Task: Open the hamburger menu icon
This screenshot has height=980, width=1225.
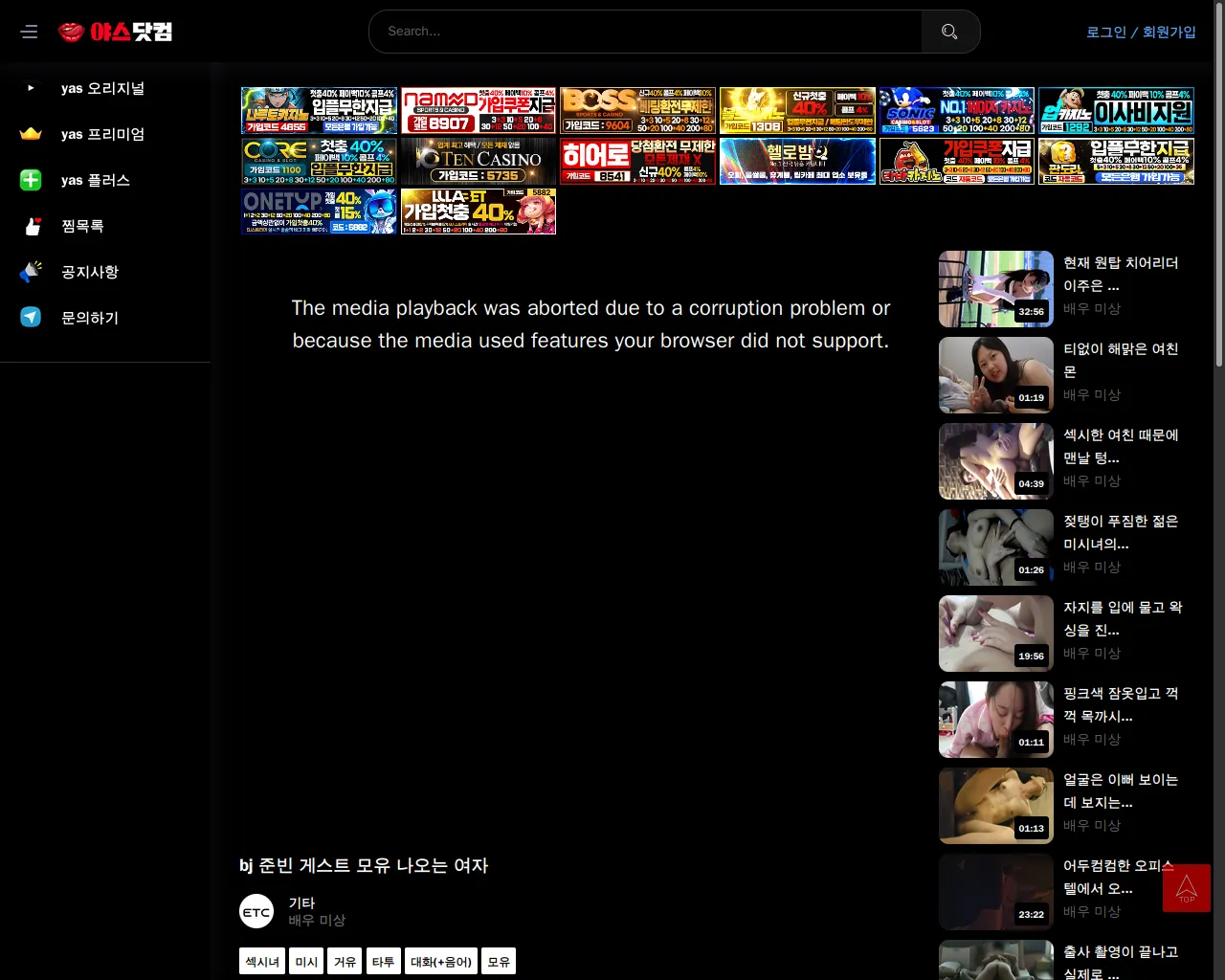Action: click(x=30, y=32)
